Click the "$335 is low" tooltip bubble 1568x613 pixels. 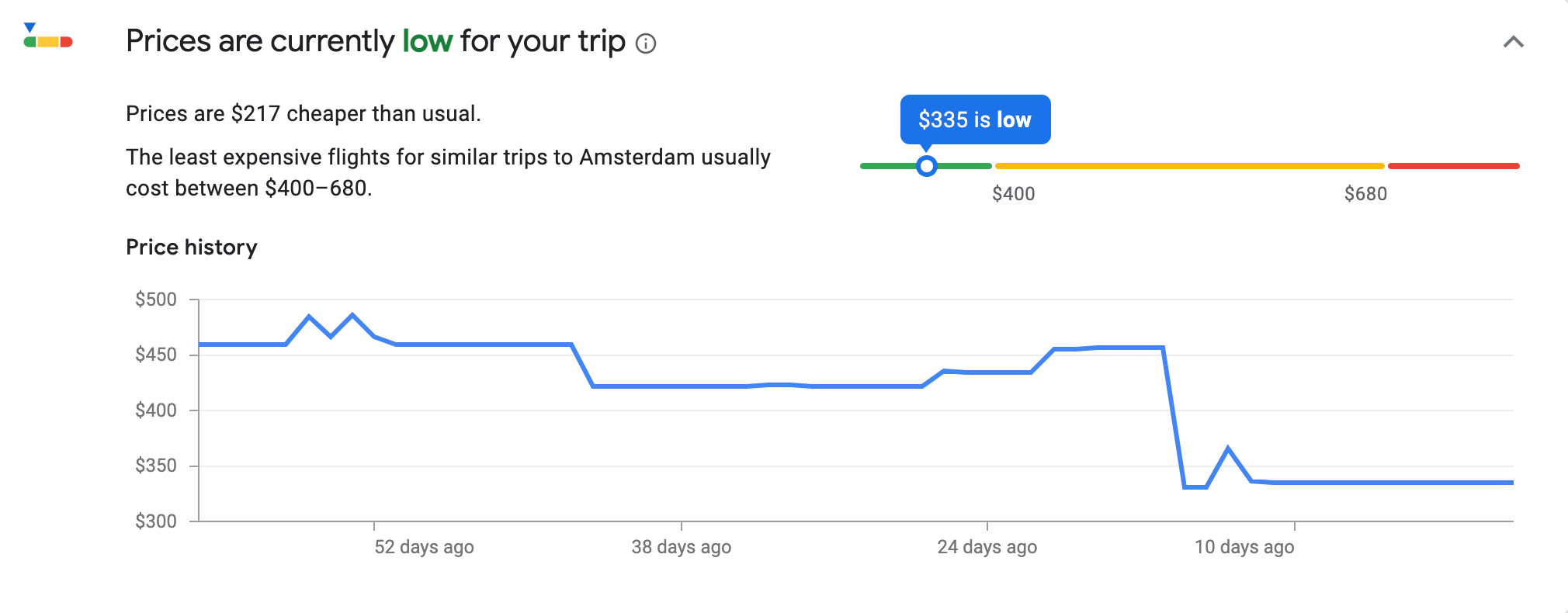pyautogui.click(x=974, y=119)
